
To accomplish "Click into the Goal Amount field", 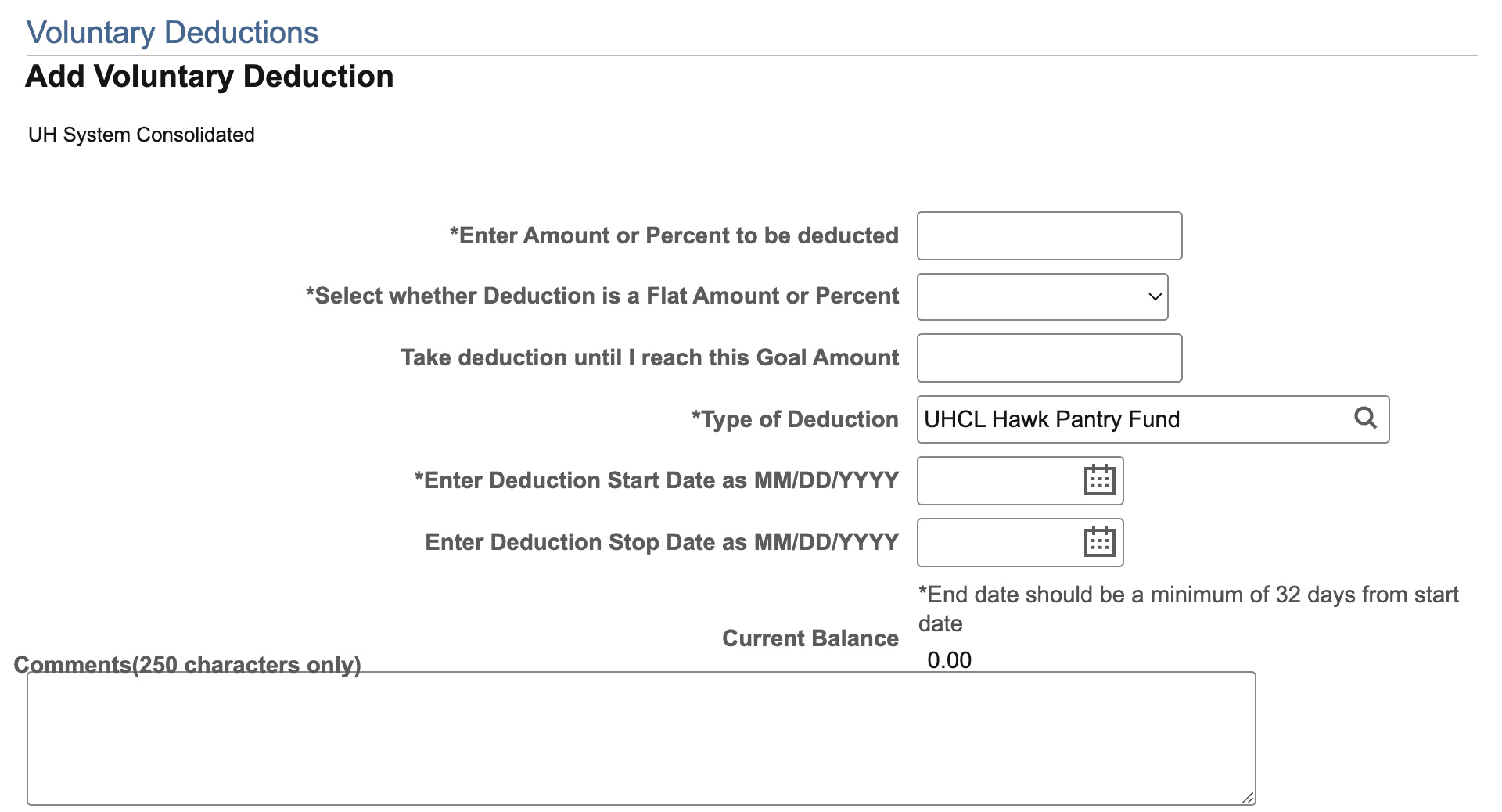I will 1049,357.
